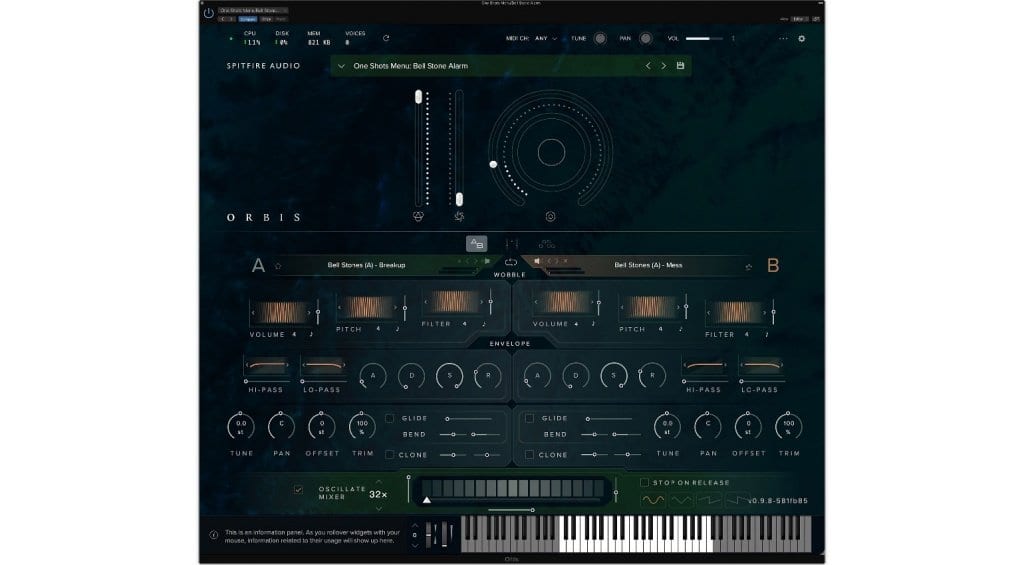Decrease oscillate rate below 32×
1024x565 pixels.
point(379,508)
